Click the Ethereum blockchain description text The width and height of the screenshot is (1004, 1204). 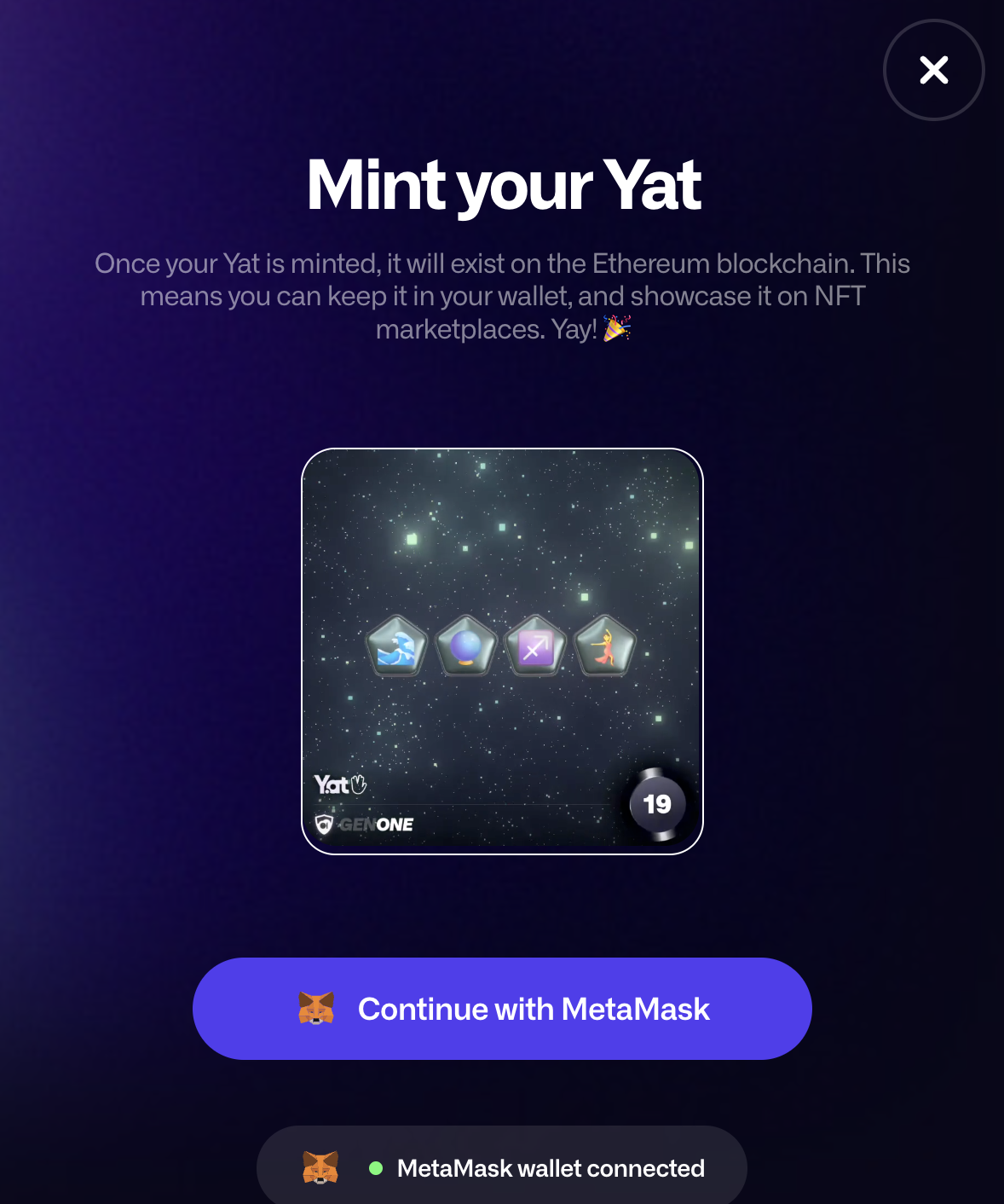[503, 296]
